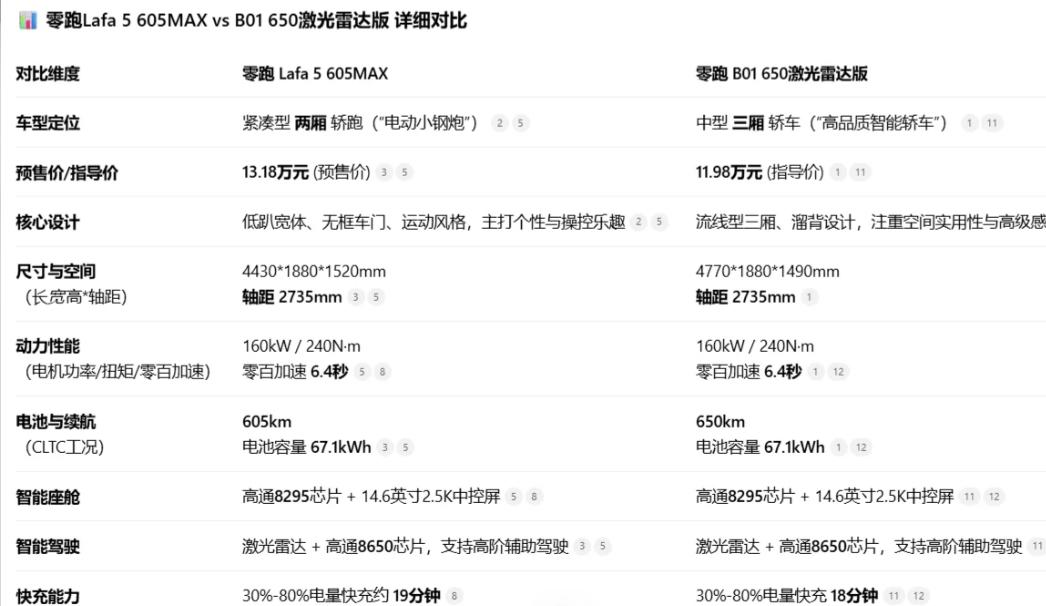The image size is (1046, 606).
Task: Open citation 1 beside B01 轴距 2735mm
Action: tap(809, 297)
